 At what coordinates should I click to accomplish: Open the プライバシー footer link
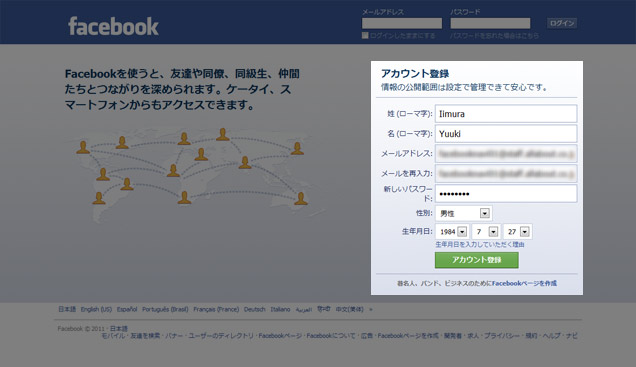pyautogui.click(x=502, y=336)
